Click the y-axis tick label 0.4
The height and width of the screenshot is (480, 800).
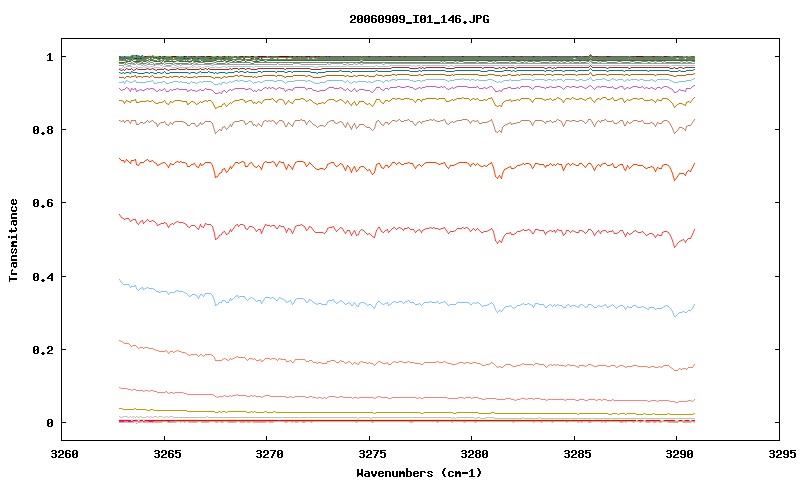(x=43, y=276)
